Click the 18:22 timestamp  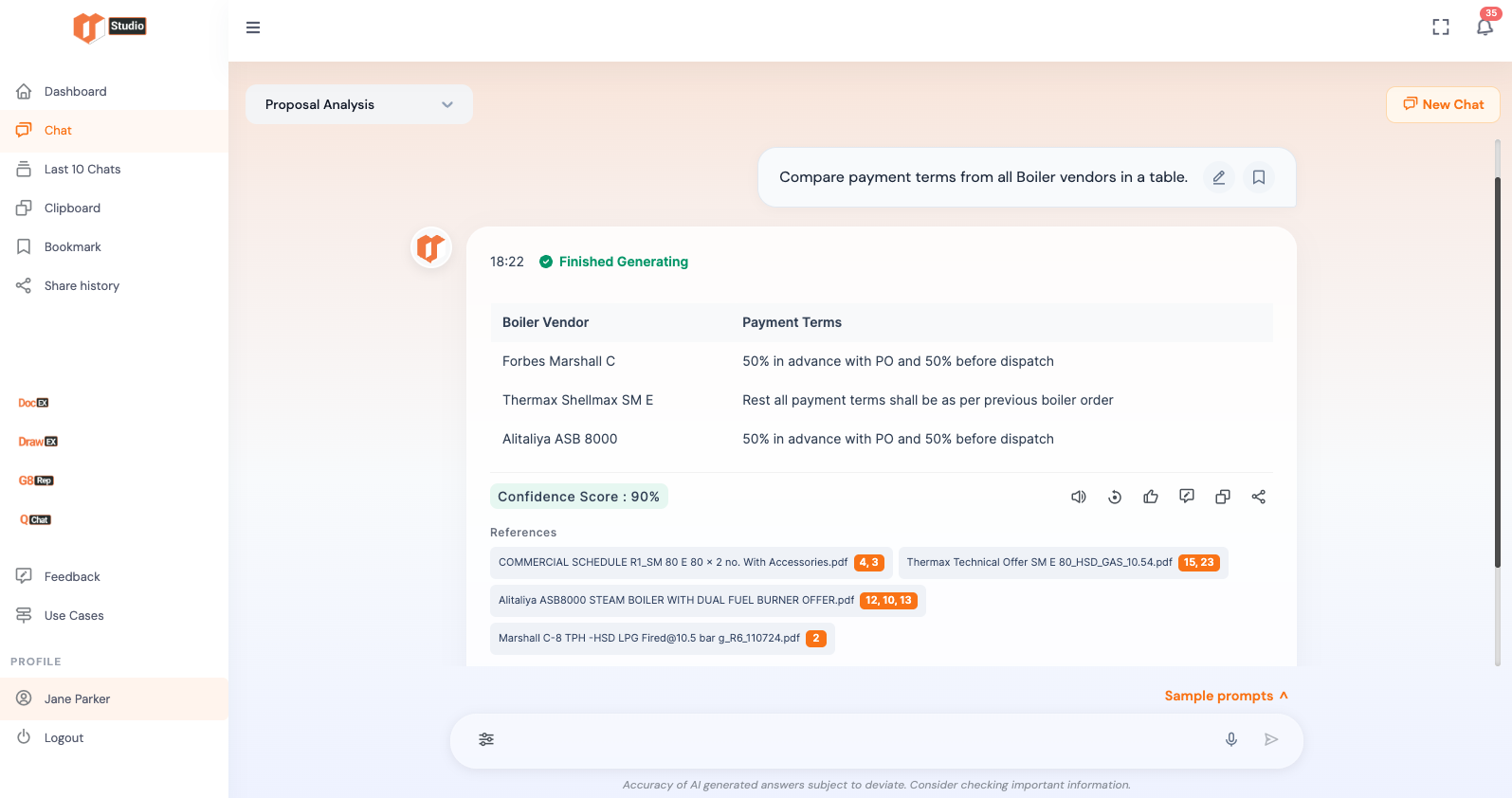pyautogui.click(x=507, y=262)
